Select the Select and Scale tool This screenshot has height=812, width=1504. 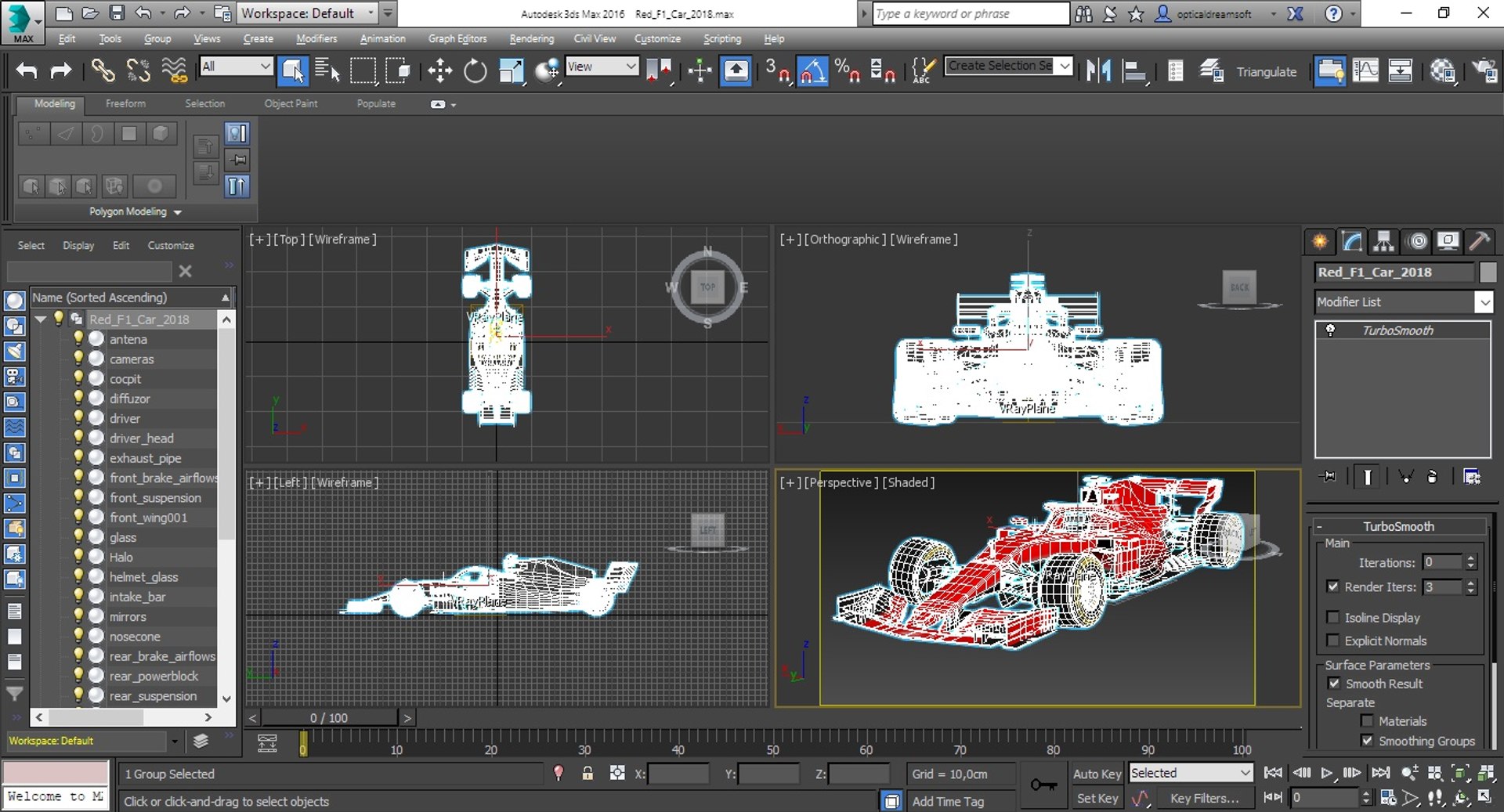tap(511, 70)
